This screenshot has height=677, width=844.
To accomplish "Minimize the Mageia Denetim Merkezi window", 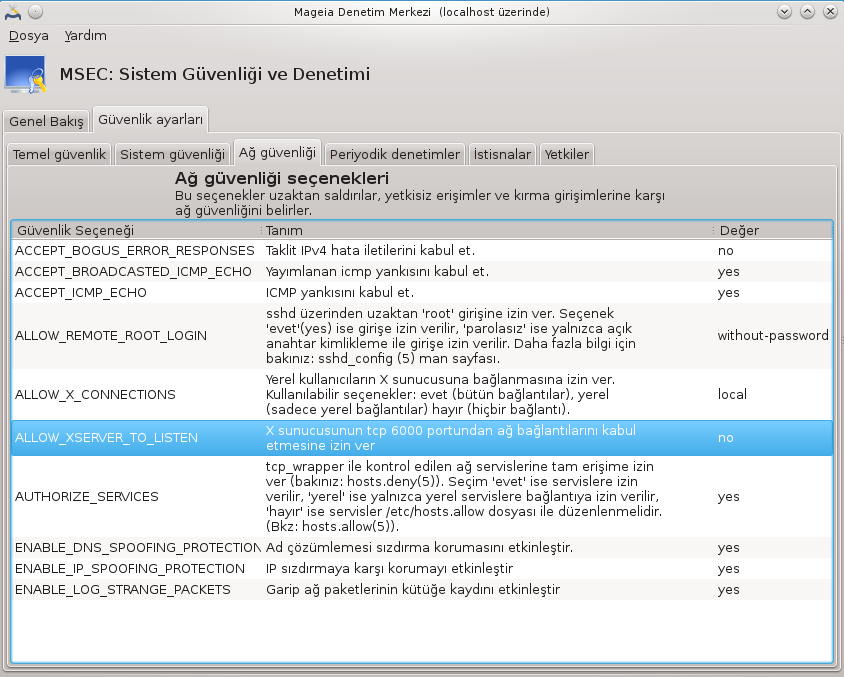I will click(784, 12).
